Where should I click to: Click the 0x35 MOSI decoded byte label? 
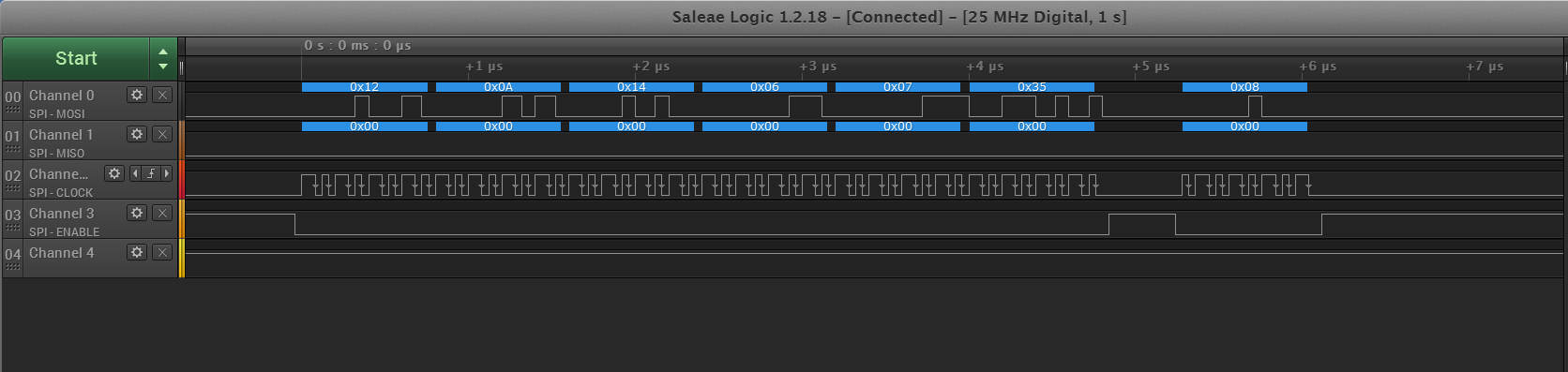(1032, 87)
